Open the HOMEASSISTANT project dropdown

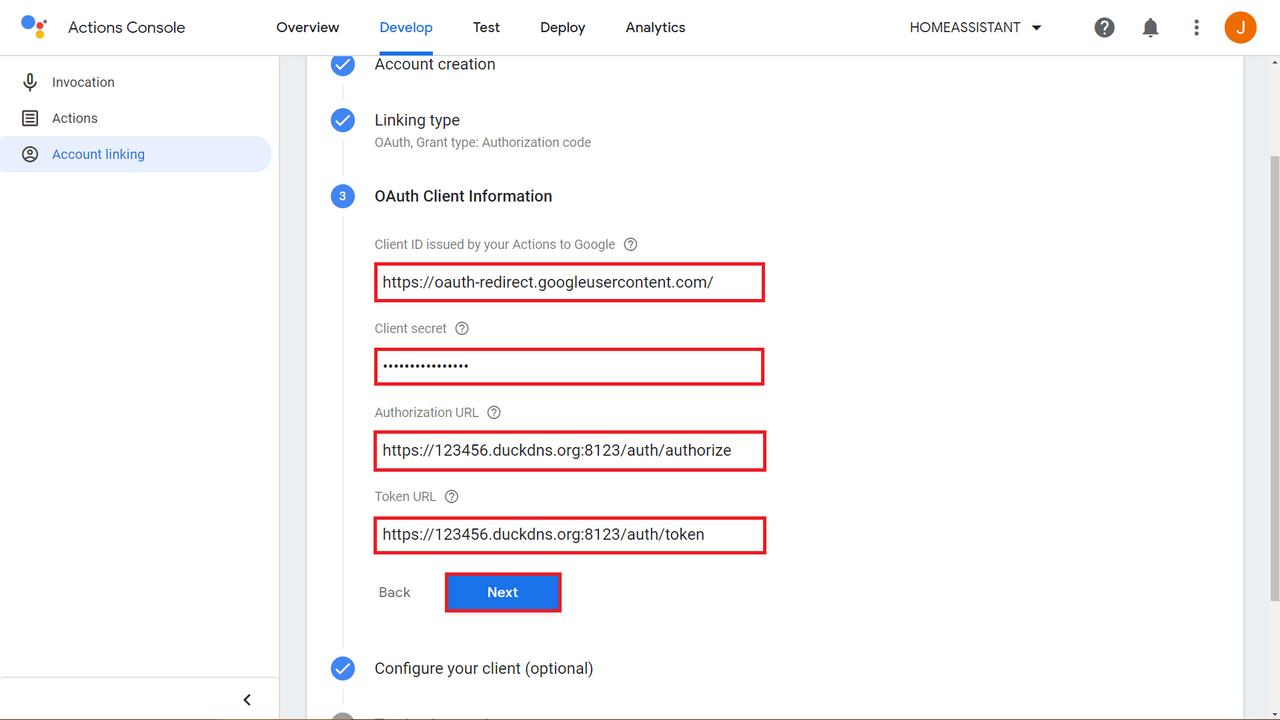976,28
